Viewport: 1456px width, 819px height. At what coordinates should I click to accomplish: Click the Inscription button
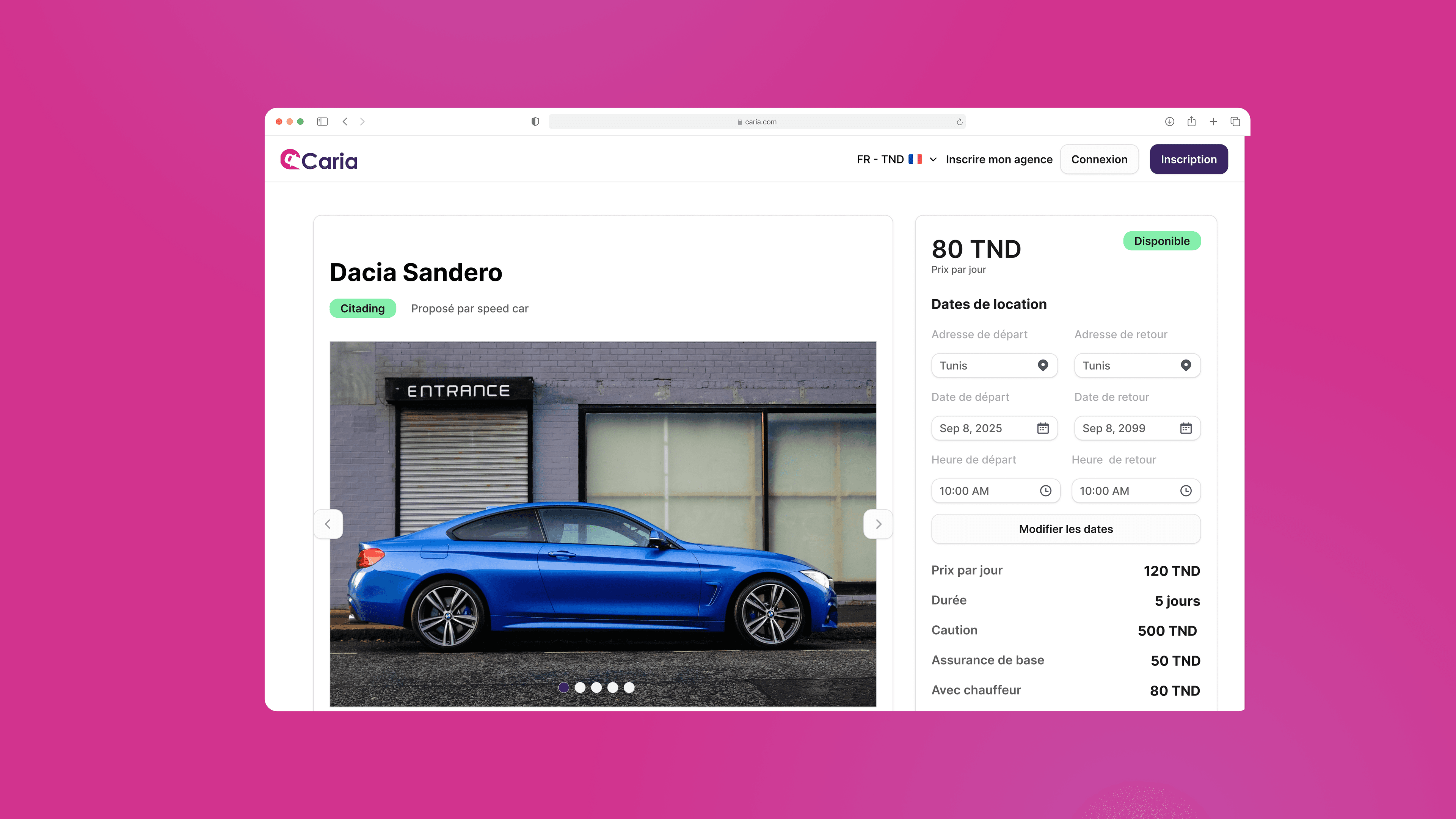(x=1189, y=159)
